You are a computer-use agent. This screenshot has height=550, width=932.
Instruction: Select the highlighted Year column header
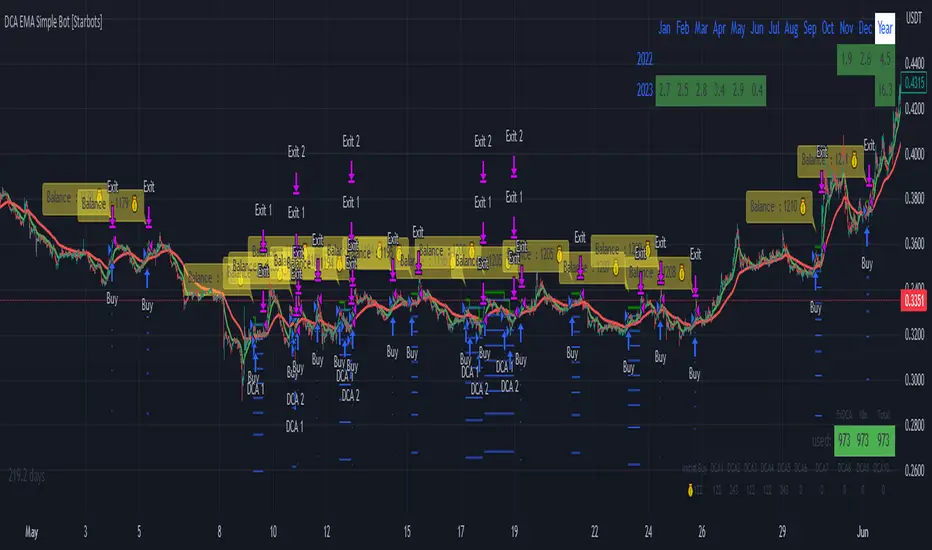884,29
